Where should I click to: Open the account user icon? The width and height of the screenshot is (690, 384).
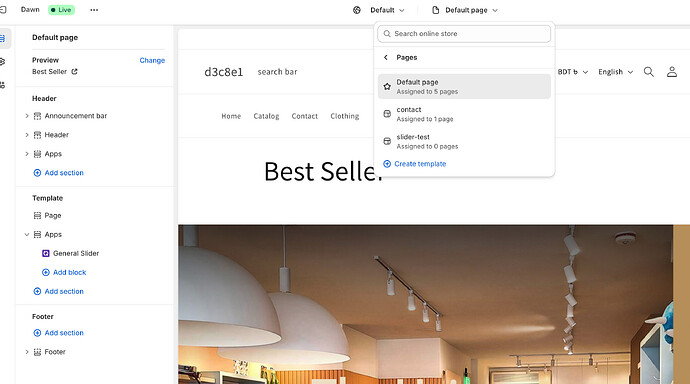[672, 72]
